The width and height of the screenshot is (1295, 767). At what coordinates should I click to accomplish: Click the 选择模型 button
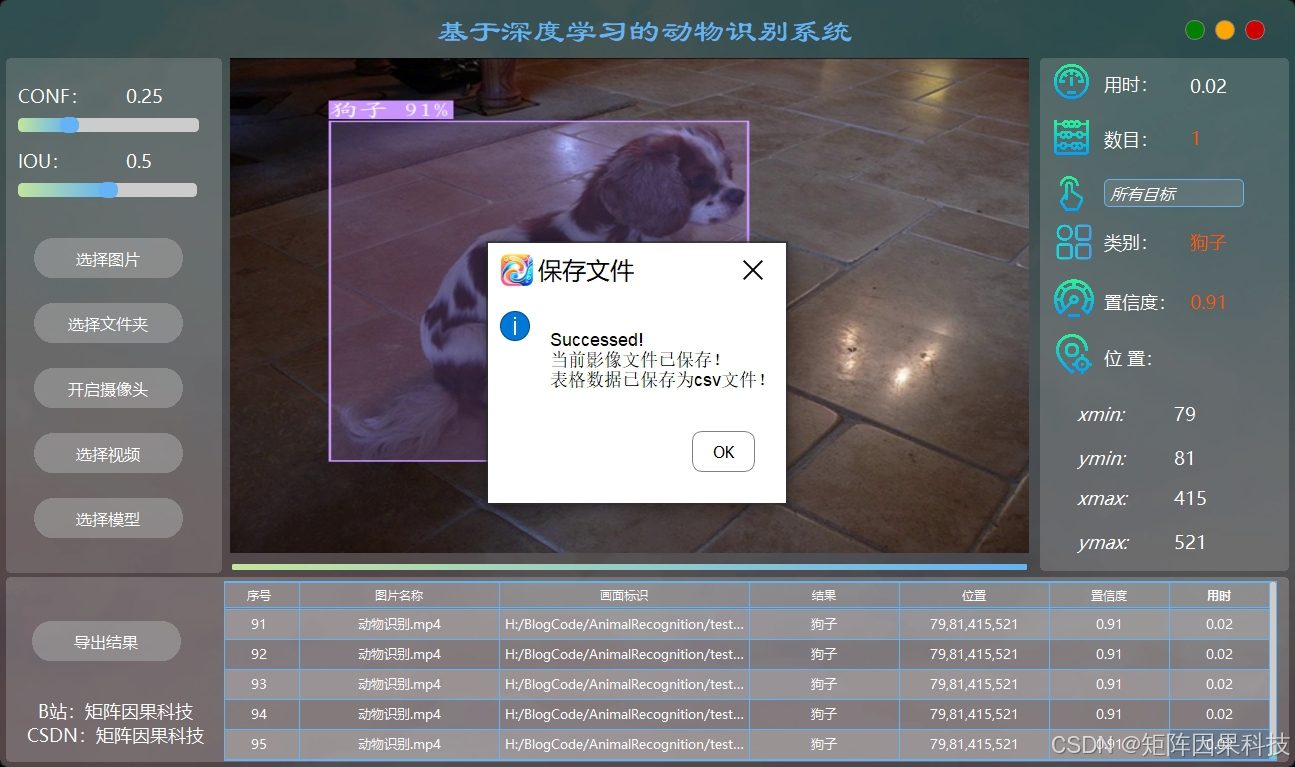108,519
